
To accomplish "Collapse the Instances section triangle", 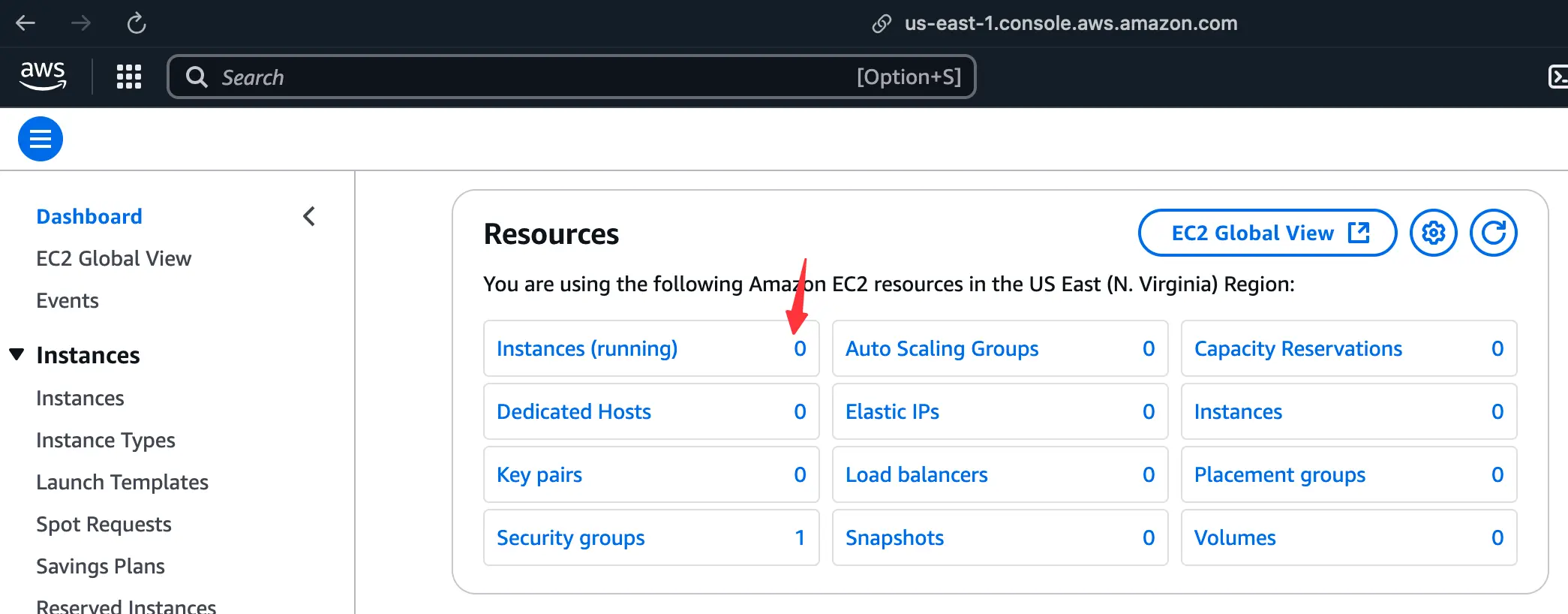I will 17,354.
